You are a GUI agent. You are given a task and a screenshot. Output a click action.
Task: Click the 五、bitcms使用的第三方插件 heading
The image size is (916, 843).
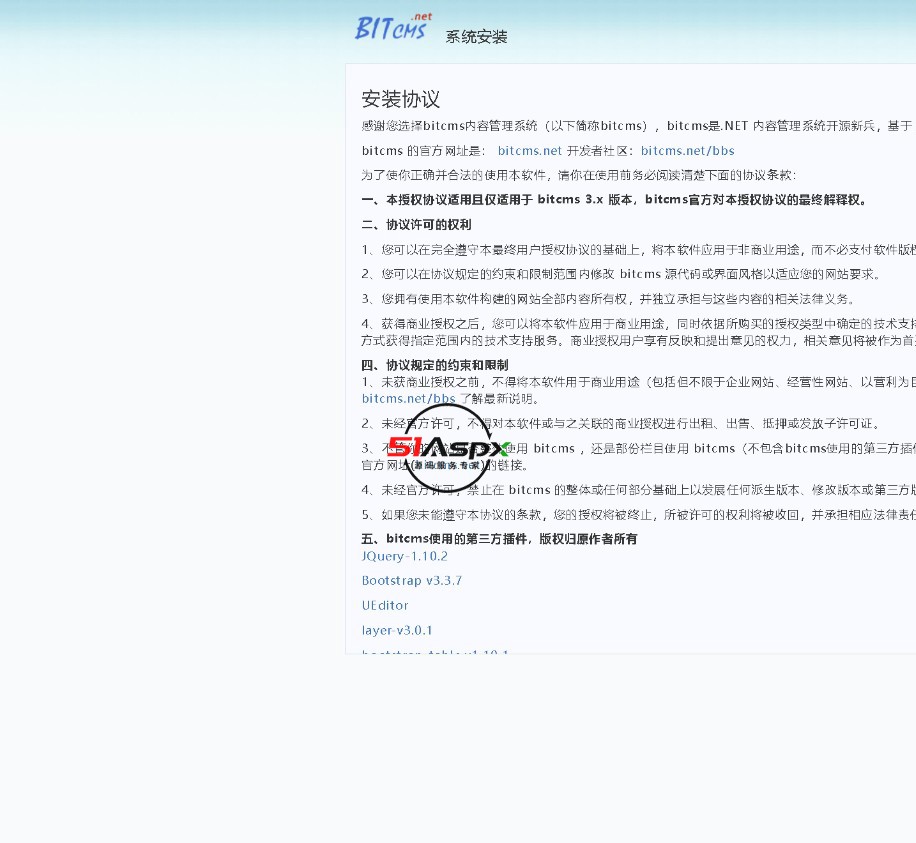[499, 539]
